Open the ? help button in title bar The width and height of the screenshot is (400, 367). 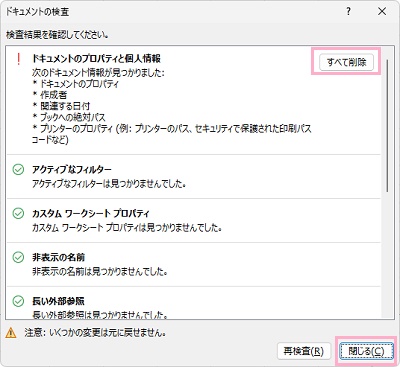pyautogui.click(x=348, y=12)
